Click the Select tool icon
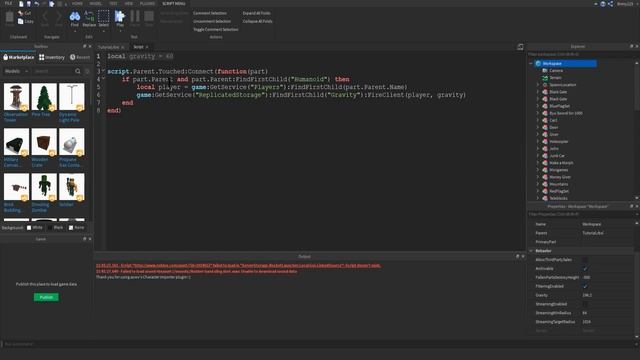The height and width of the screenshot is (360, 640). pos(104,16)
